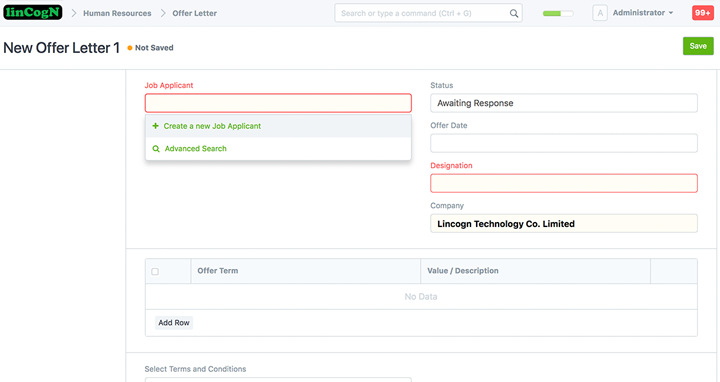
Task: Click the magnifier icon beside Advanced Search
Action: coord(156,149)
